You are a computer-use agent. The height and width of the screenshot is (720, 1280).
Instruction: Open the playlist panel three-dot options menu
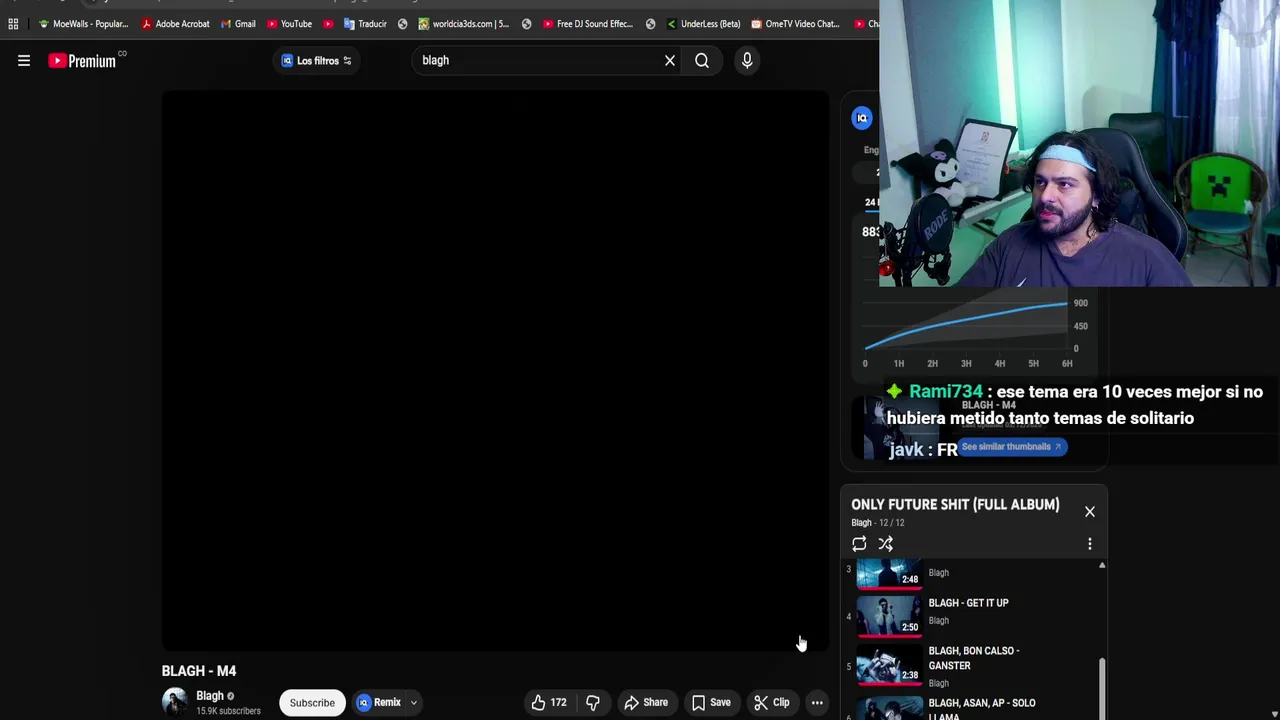(1090, 544)
